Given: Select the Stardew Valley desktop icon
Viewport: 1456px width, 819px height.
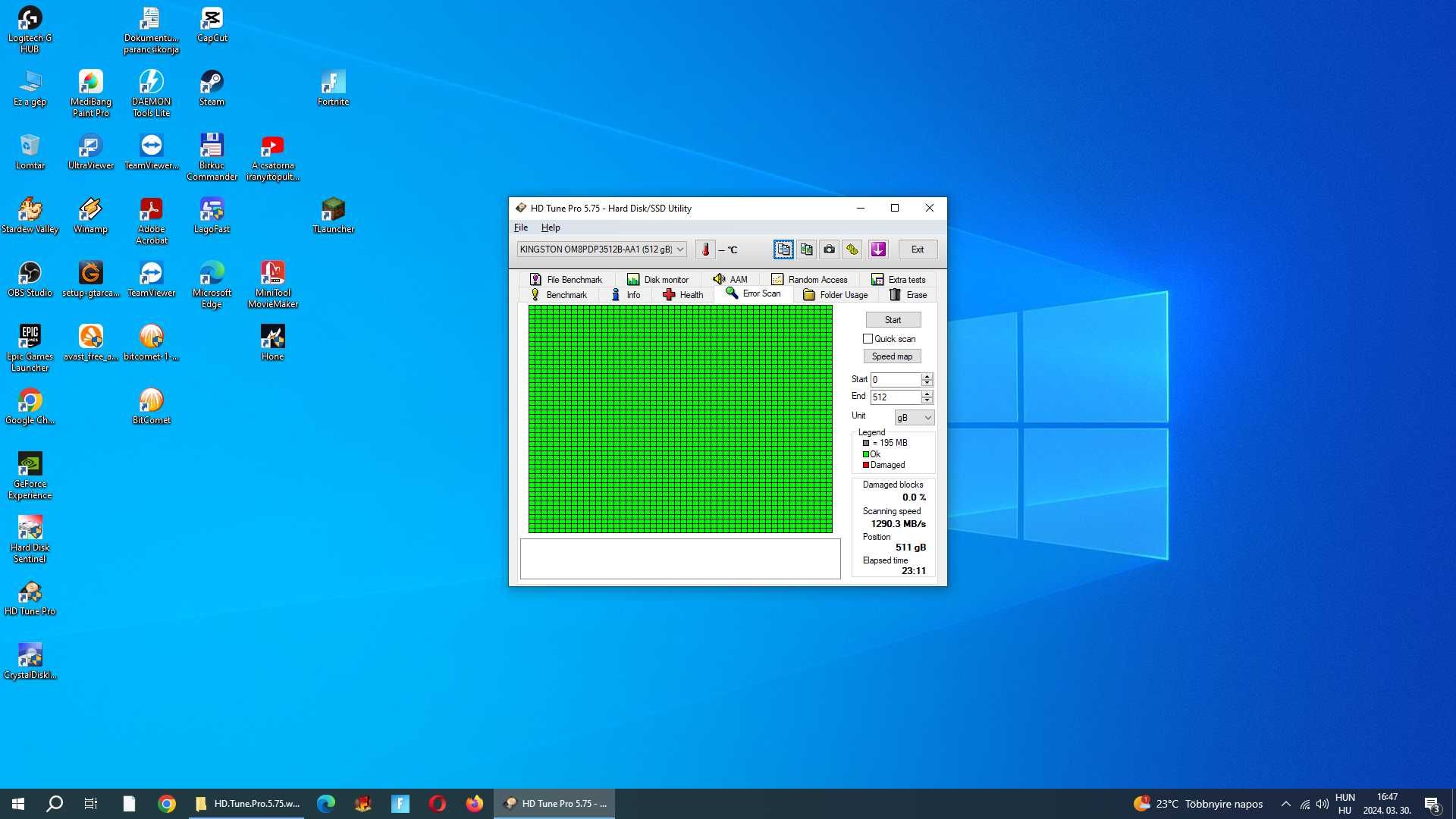Looking at the screenshot, I should tap(30, 215).
